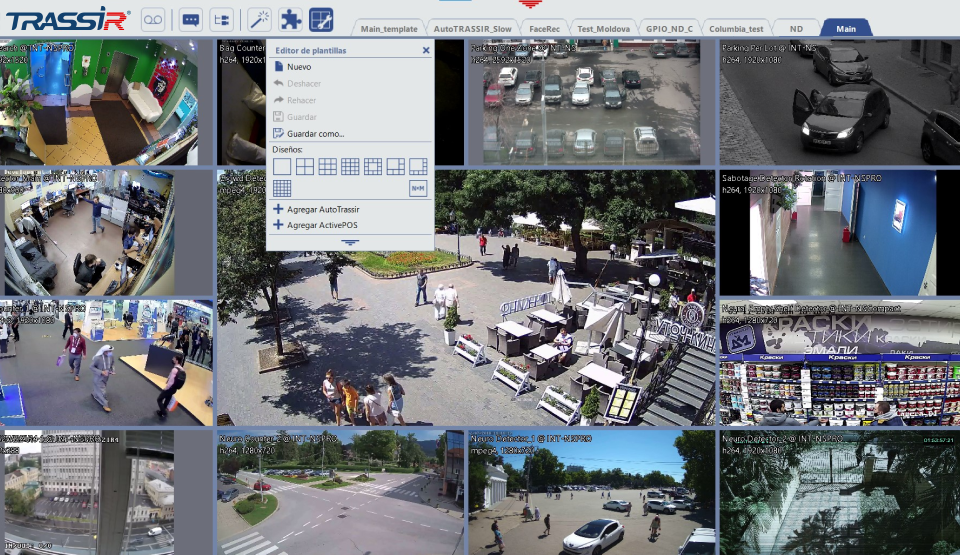960x555 pixels.
Task: Open the device tree toolbar icon
Action: 222,19
